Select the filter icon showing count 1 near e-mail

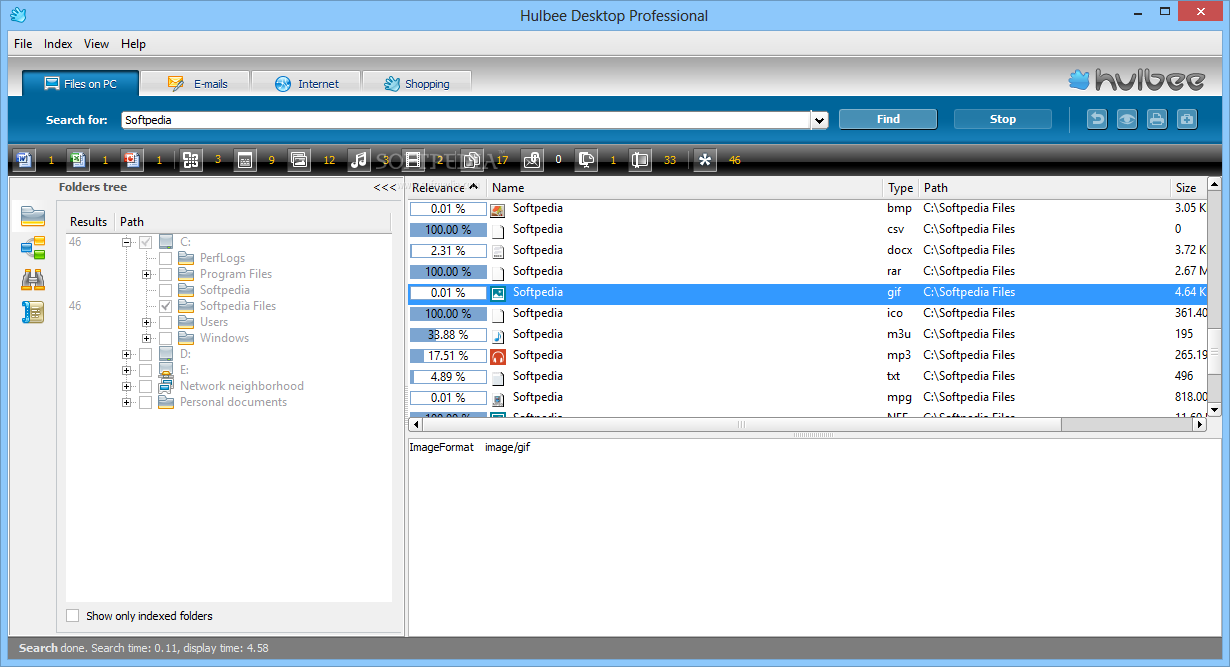click(587, 159)
